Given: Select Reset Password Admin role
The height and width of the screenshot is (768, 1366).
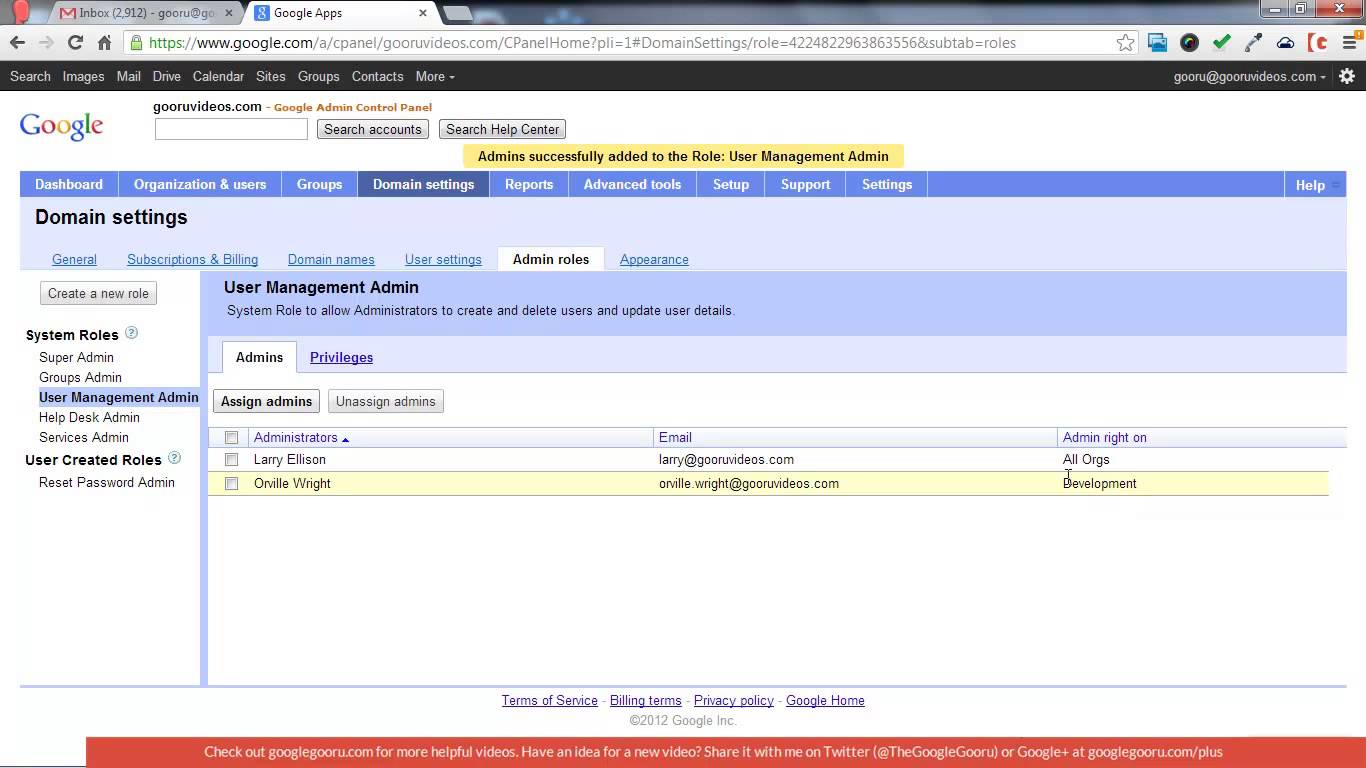Looking at the screenshot, I should click(x=107, y=482).
